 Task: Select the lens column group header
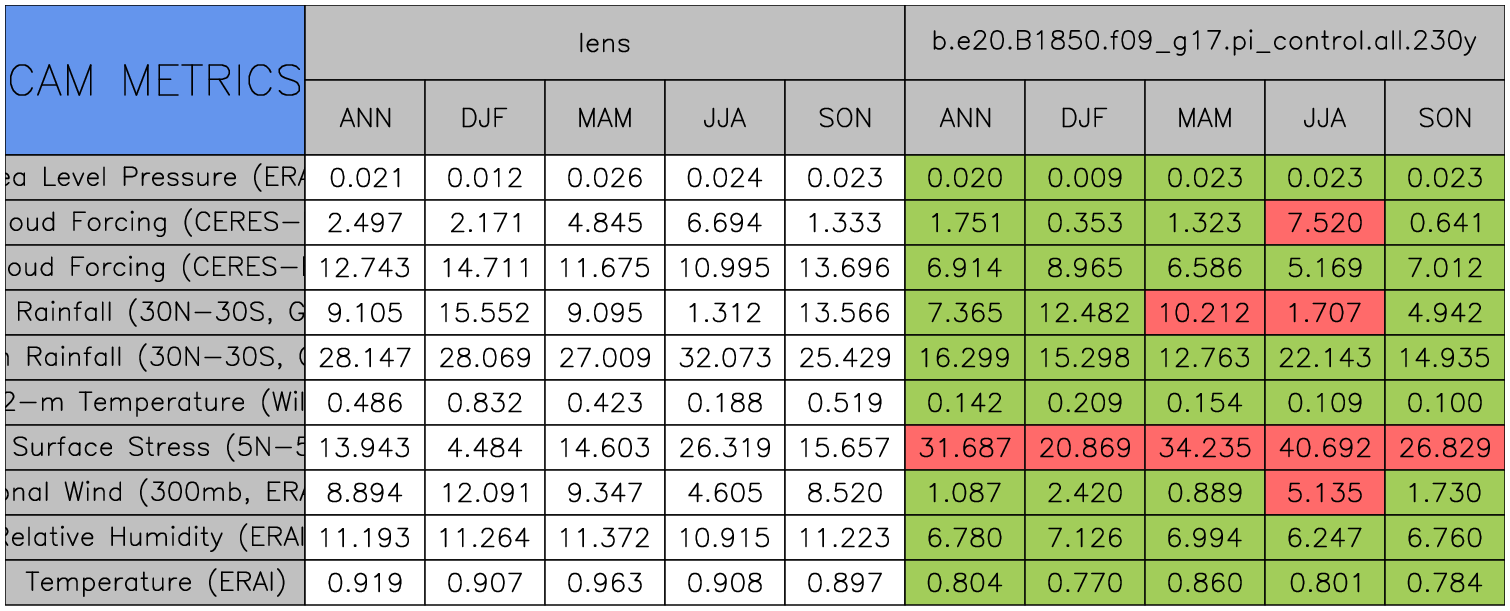point(604,43)
